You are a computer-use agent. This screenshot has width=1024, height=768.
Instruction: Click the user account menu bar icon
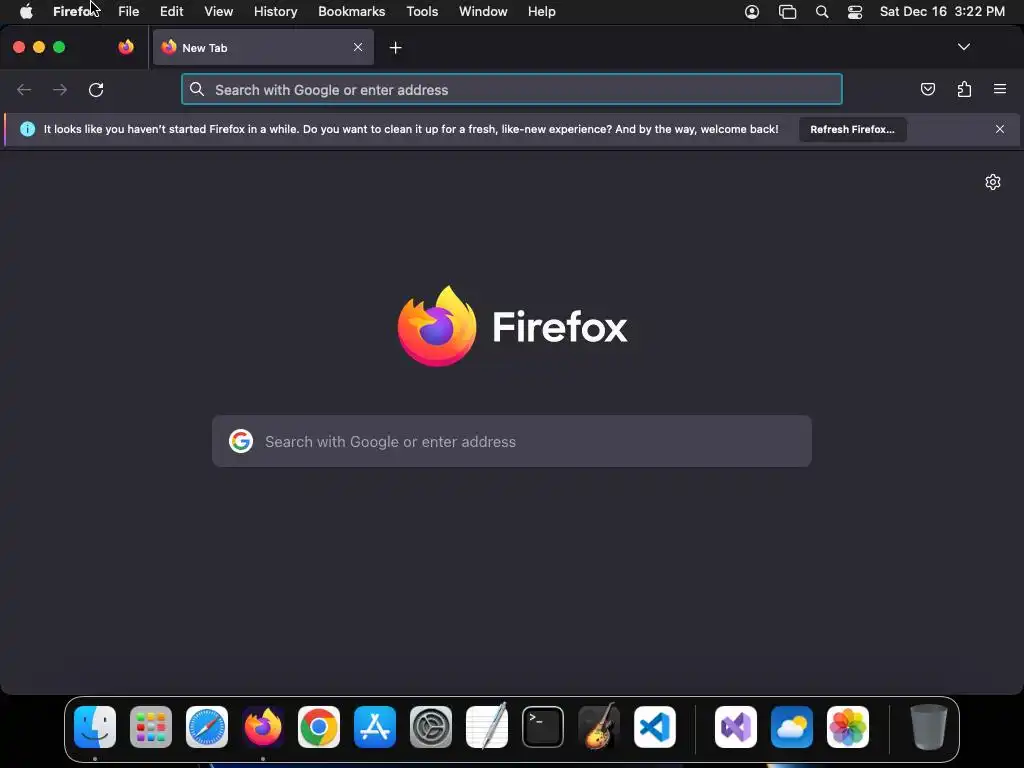(752, 12)
